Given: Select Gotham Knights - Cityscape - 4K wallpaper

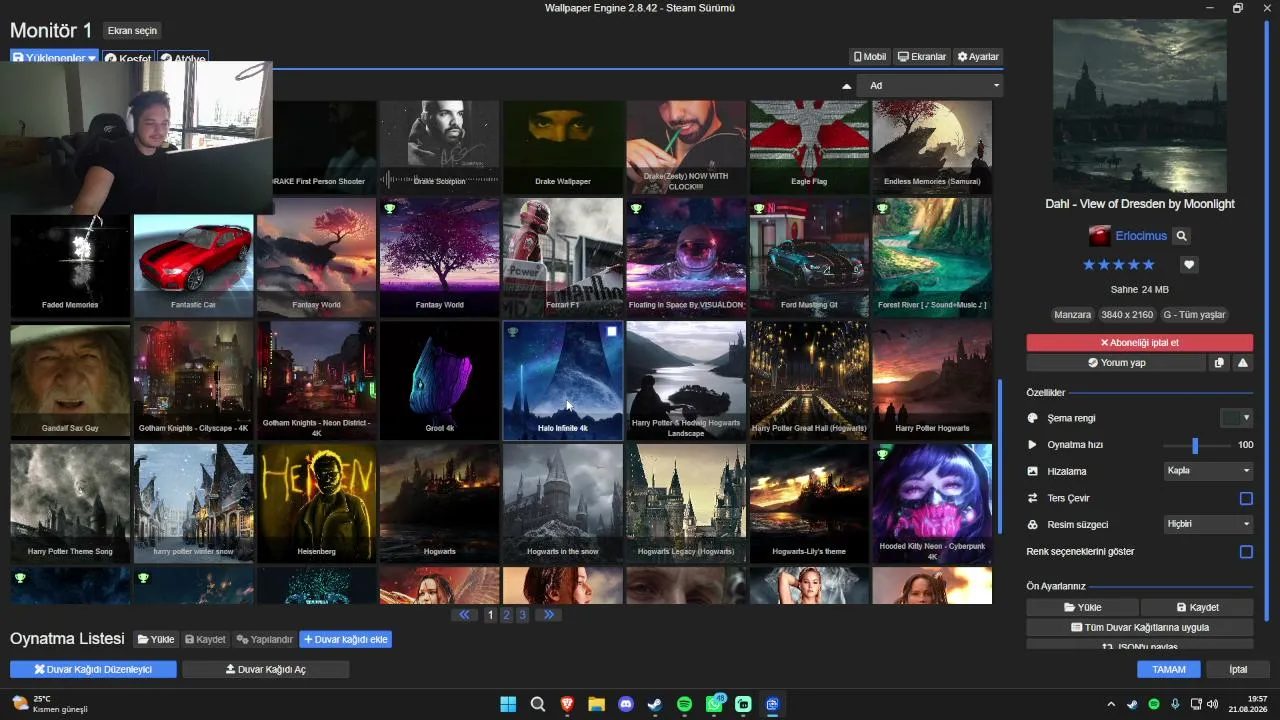Looking at the screenshot, I should tap(194, 380).
